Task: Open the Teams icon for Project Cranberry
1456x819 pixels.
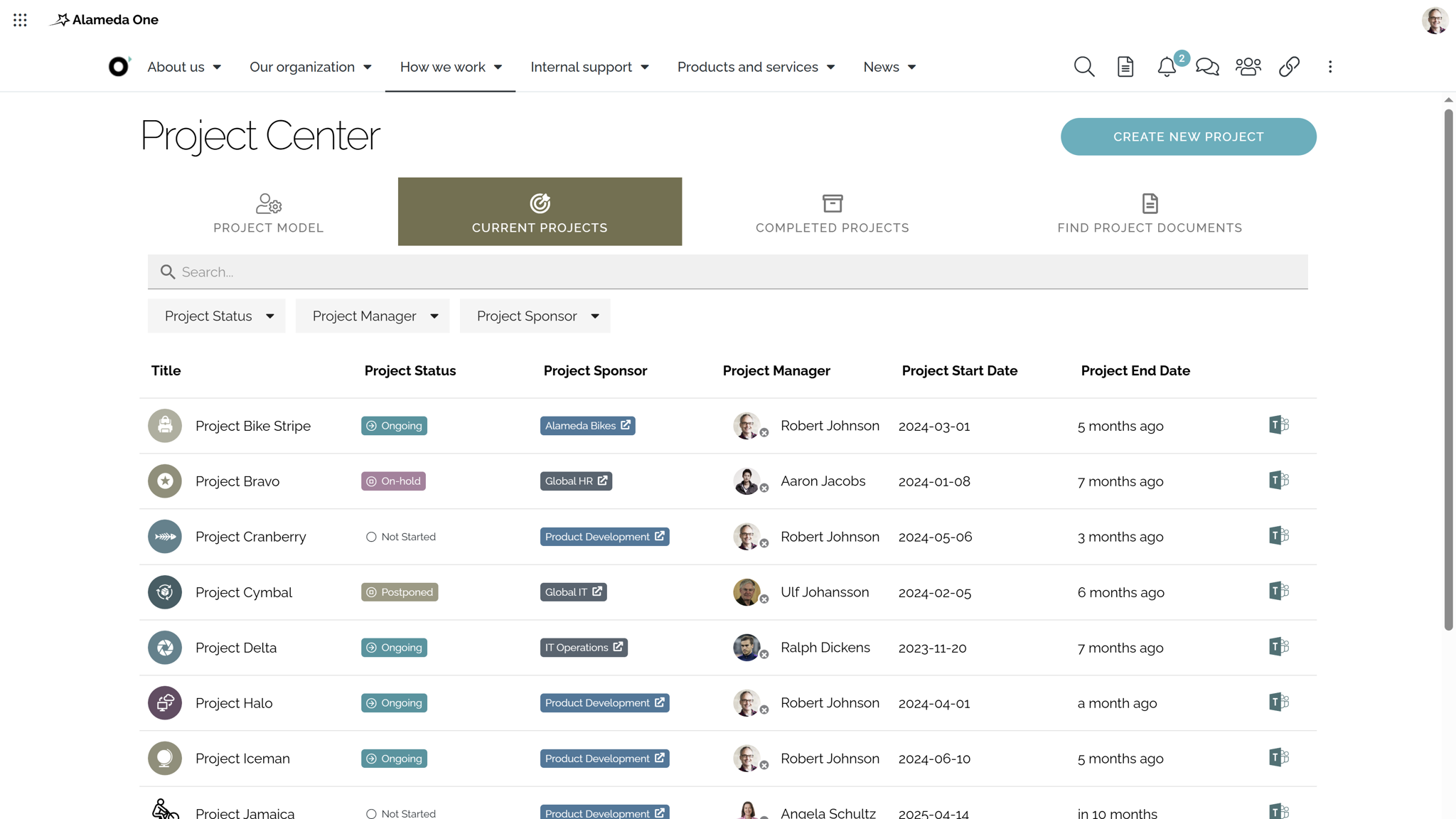Action: pos(1279,536)
